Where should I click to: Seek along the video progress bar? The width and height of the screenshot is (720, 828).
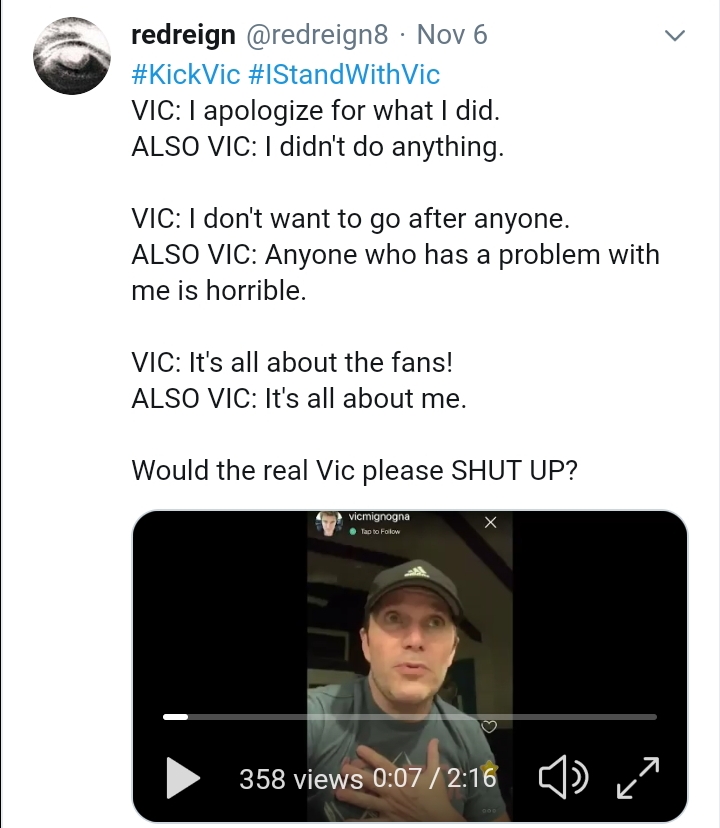tap(410, 717)
